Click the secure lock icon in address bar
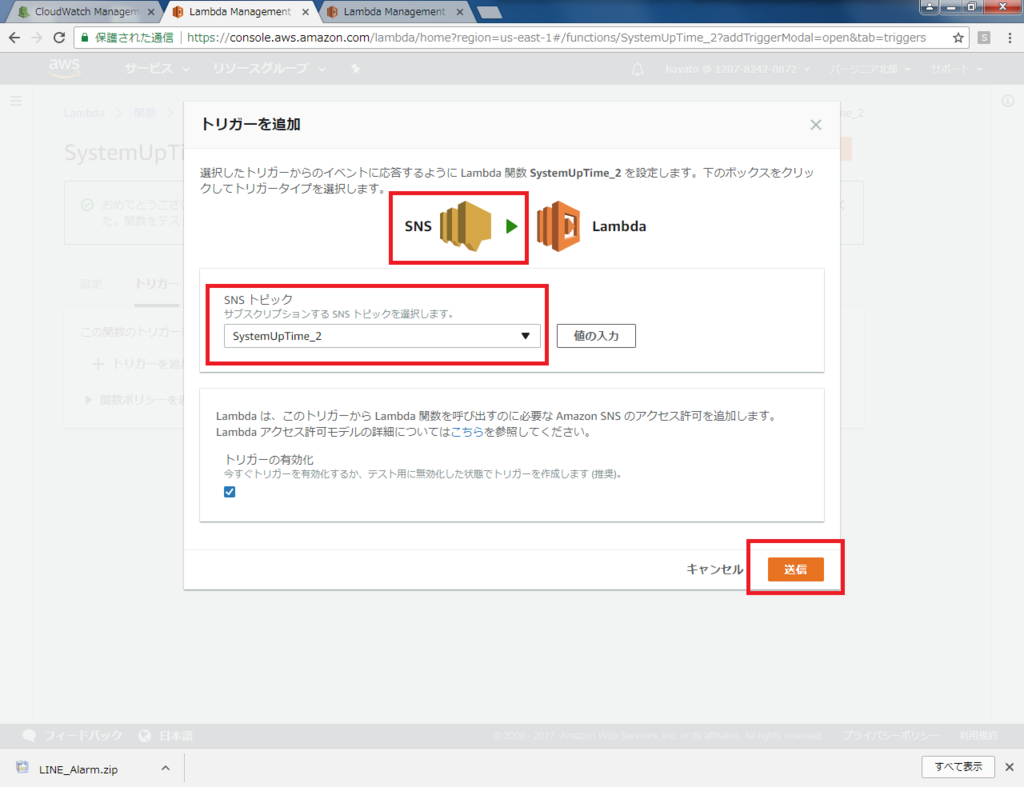 click(x=84, y=38)
